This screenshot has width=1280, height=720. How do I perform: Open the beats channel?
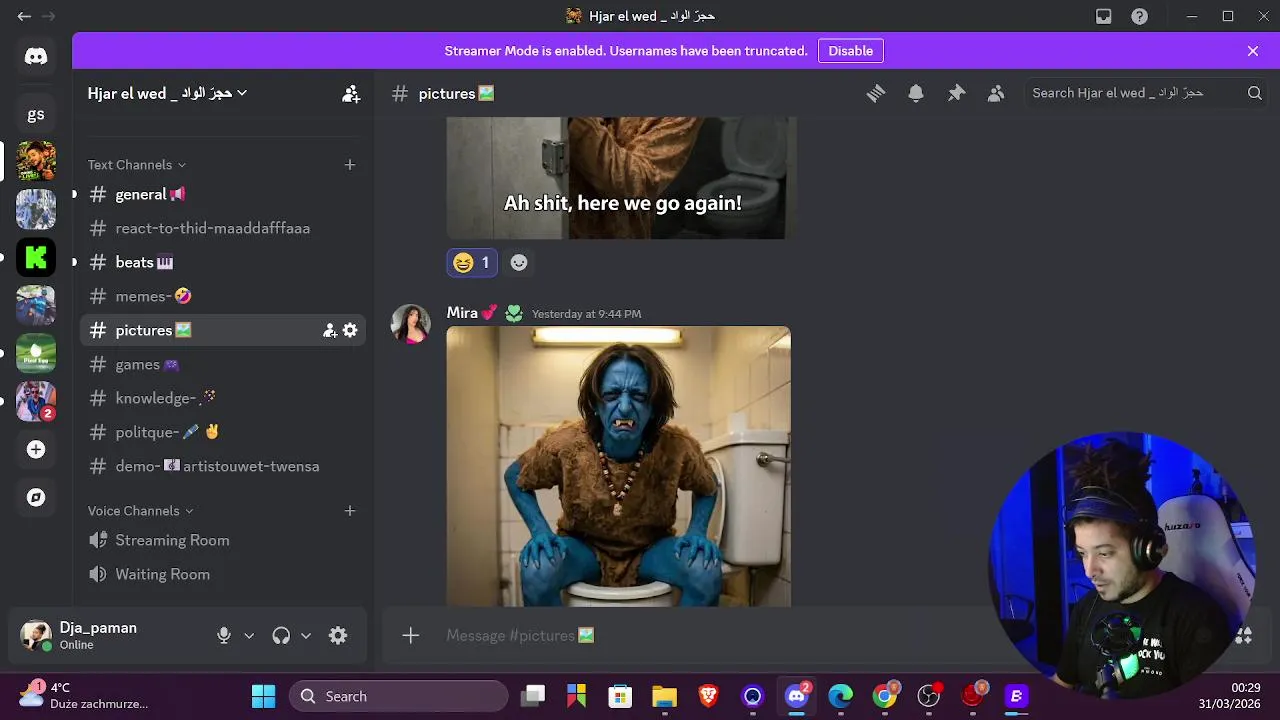coord(223,262)
